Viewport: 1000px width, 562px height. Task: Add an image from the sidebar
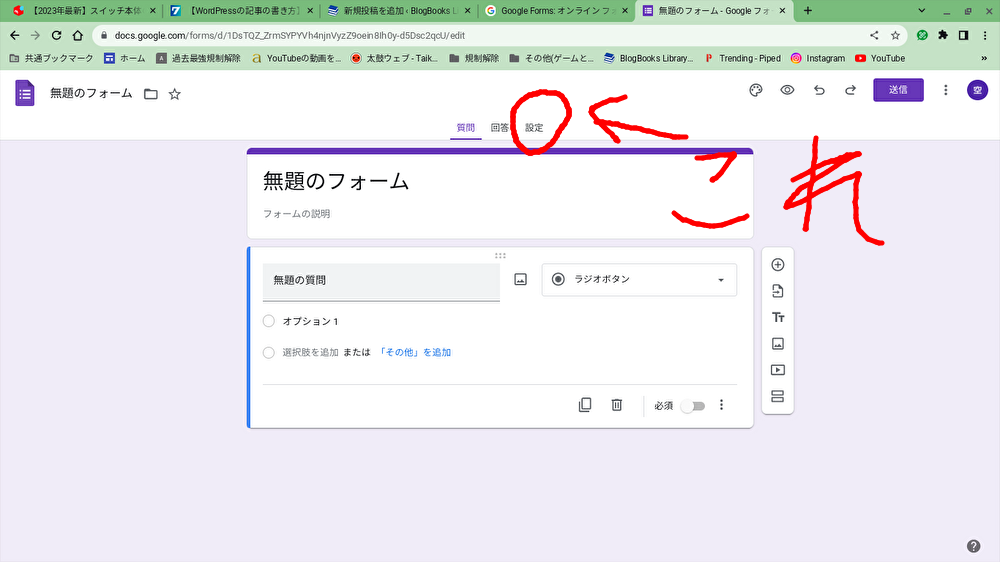(778, 343)
